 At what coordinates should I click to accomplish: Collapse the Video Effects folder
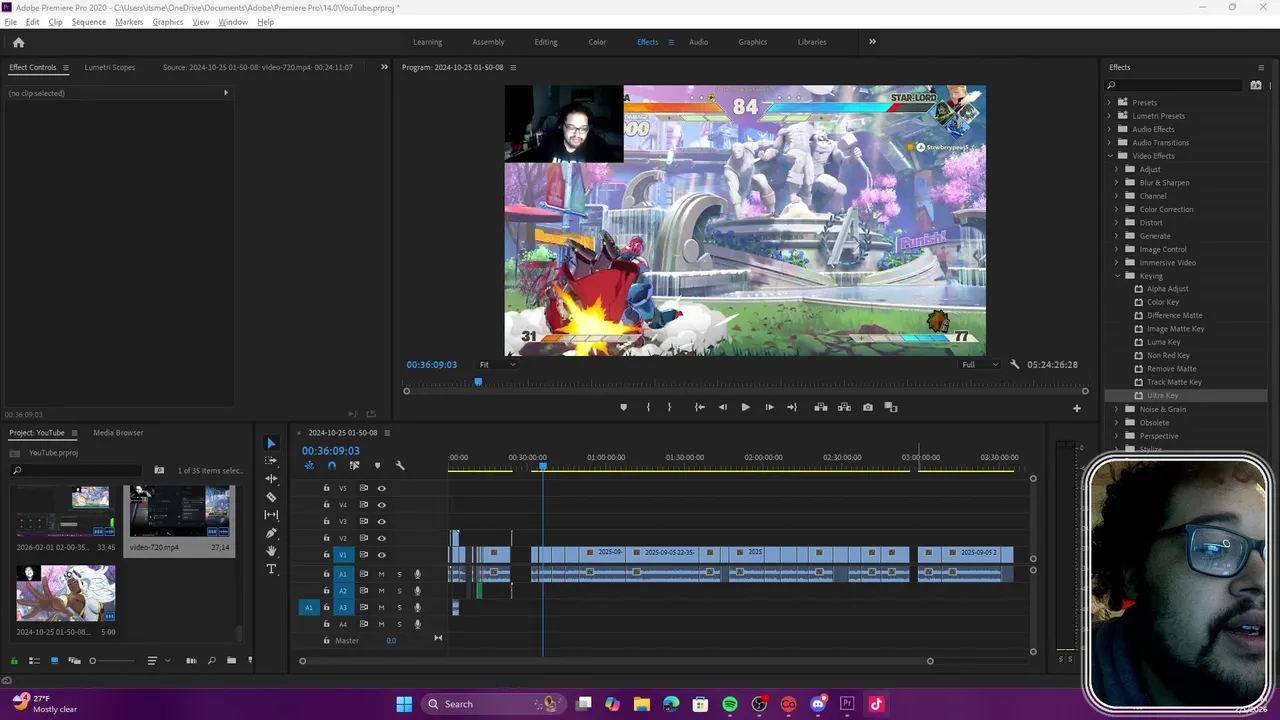coord(1109,156)
